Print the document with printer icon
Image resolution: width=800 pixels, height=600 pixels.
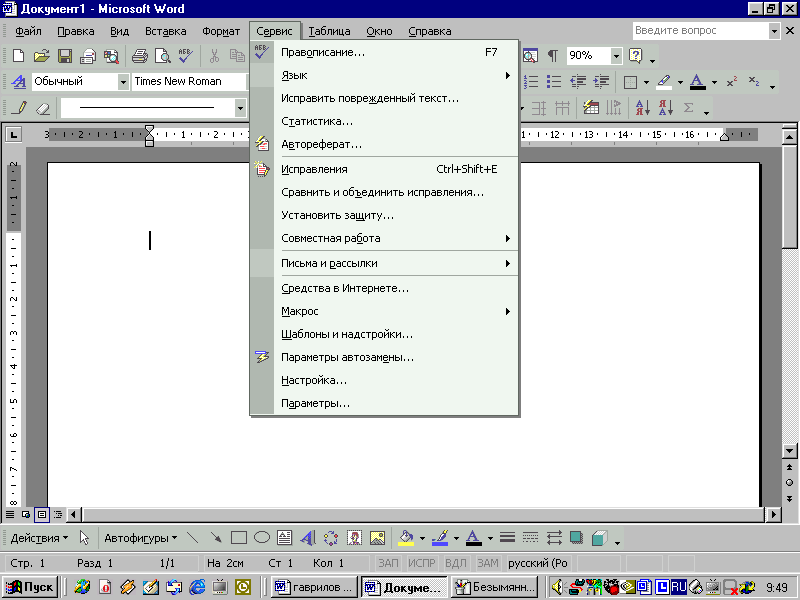(139, 56)
